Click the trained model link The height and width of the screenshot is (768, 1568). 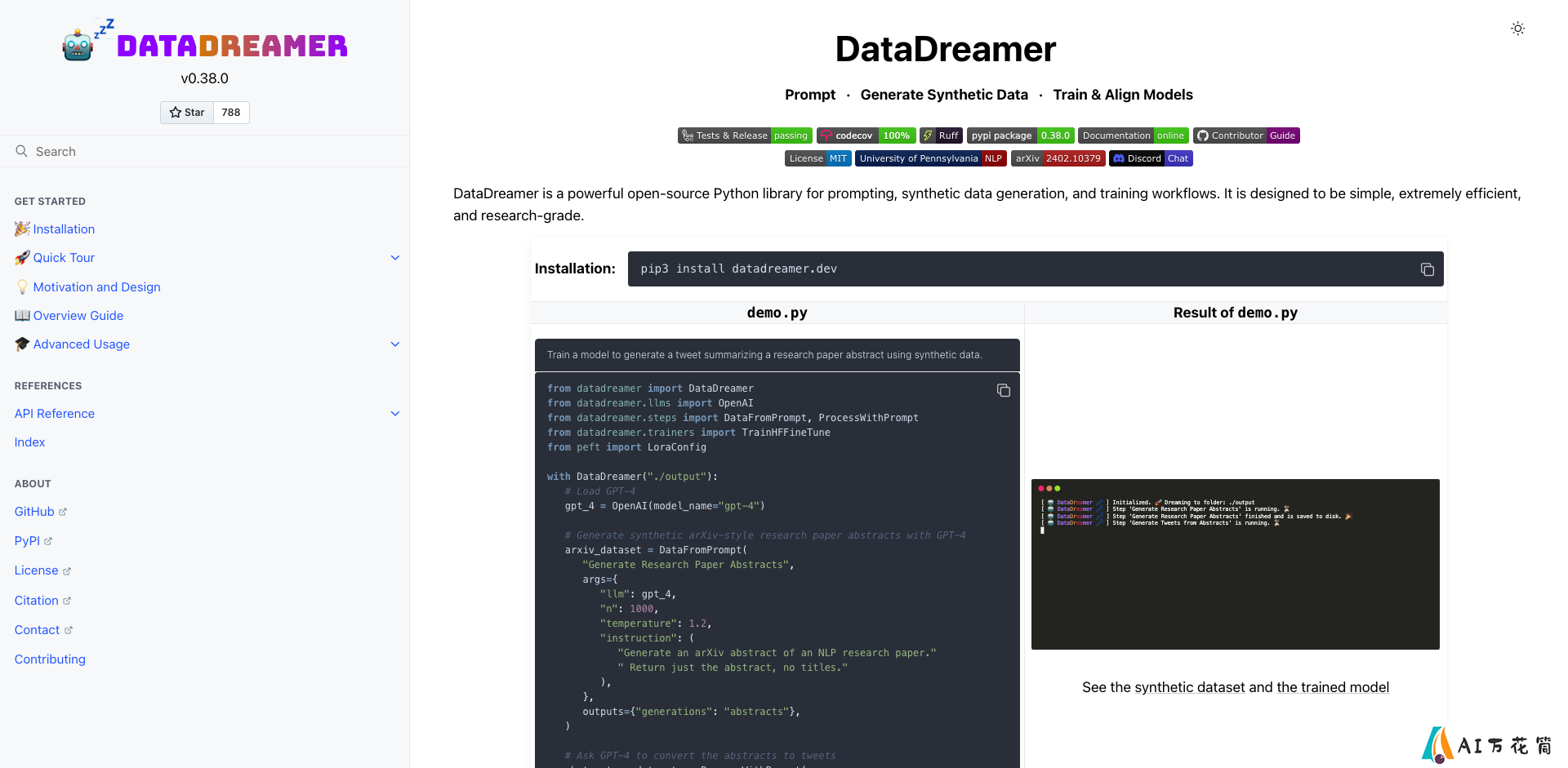pyautogui.click(x=1332, y=687)
